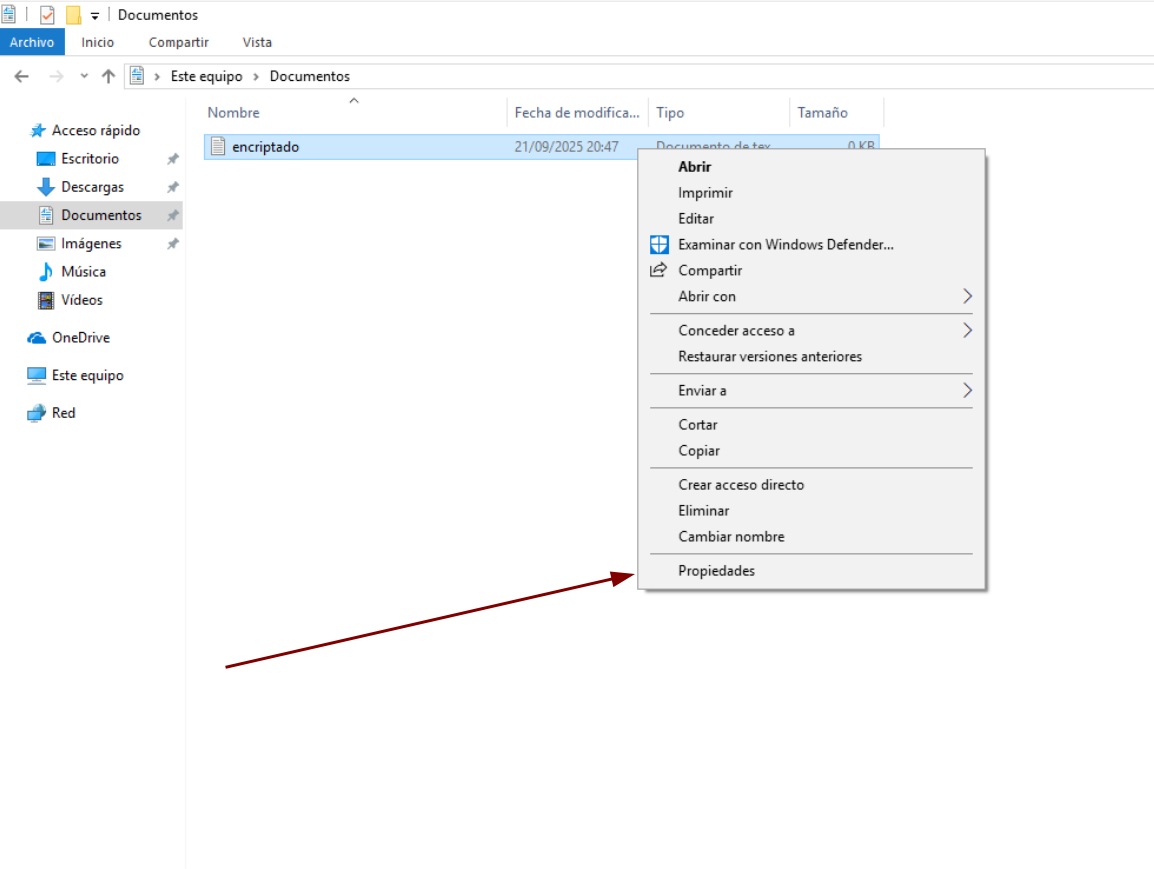Click the Descargas blue arrow icon
Screen dimensions: 1154x869
click(46, 187)
